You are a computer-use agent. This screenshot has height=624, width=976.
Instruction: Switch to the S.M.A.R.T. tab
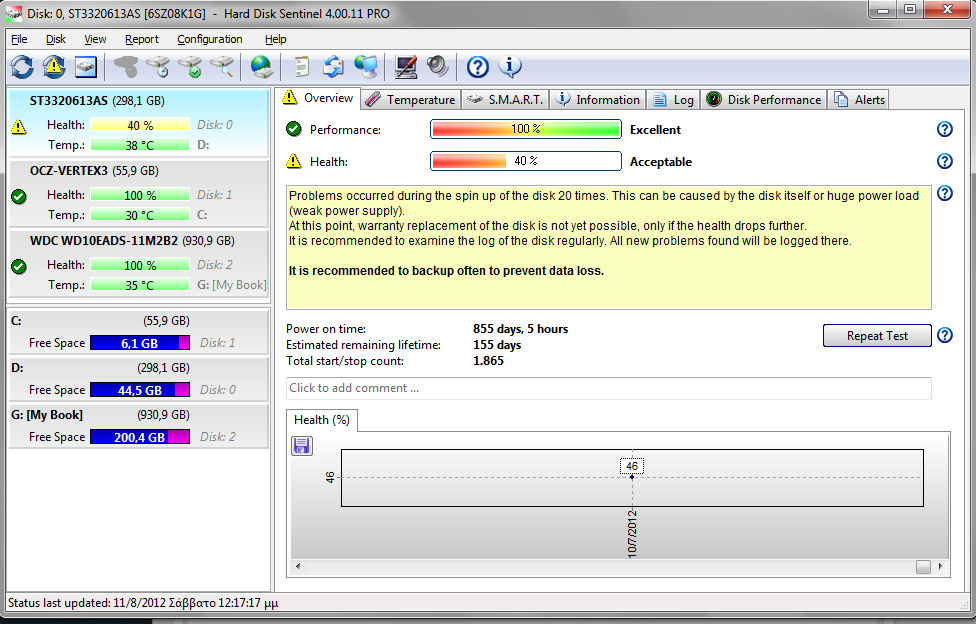[505, 100]
